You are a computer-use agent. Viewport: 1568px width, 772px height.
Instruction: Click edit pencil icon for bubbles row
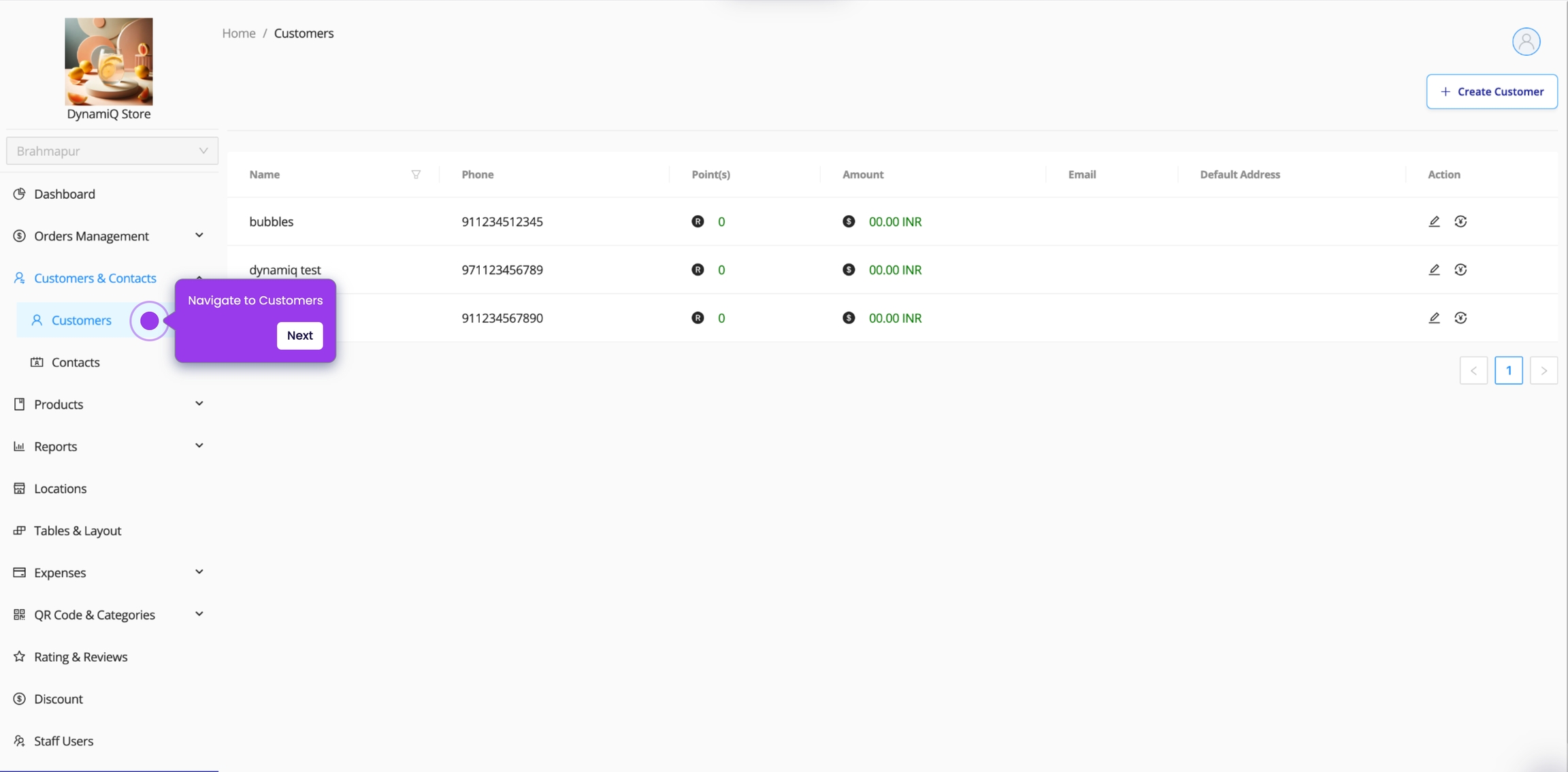click(1434, 221)
